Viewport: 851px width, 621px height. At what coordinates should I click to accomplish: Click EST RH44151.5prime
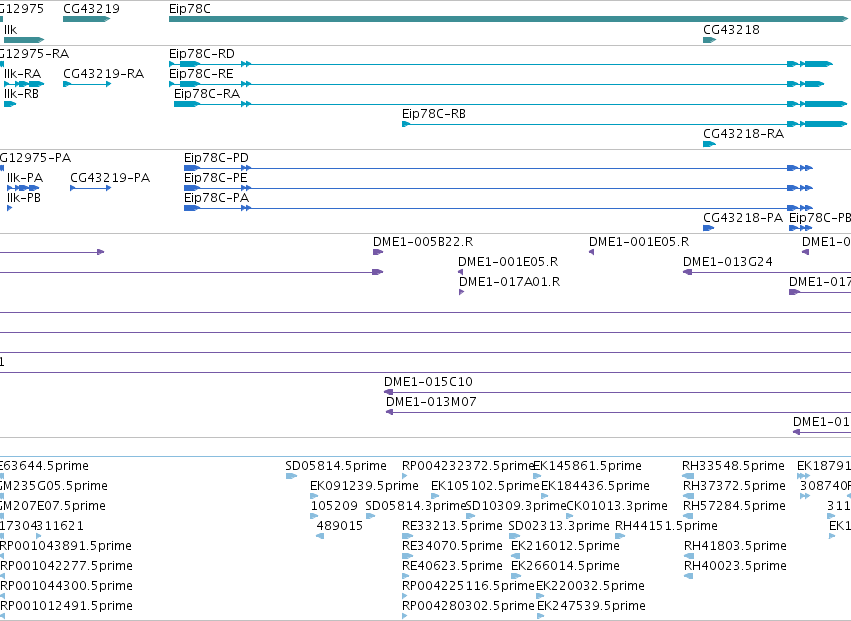tap(666, 527)
